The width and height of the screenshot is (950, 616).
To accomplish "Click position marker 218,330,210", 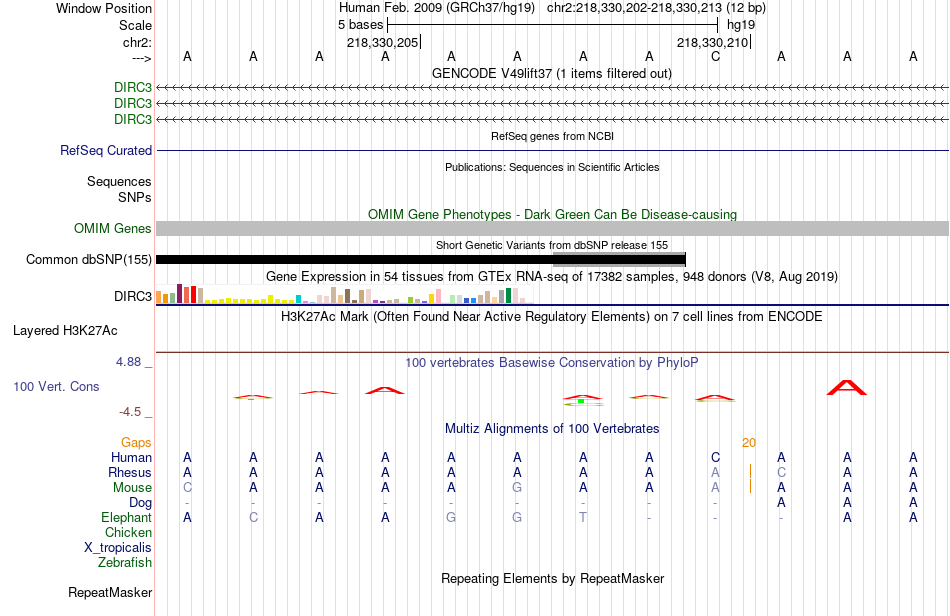I will [712, 42].
